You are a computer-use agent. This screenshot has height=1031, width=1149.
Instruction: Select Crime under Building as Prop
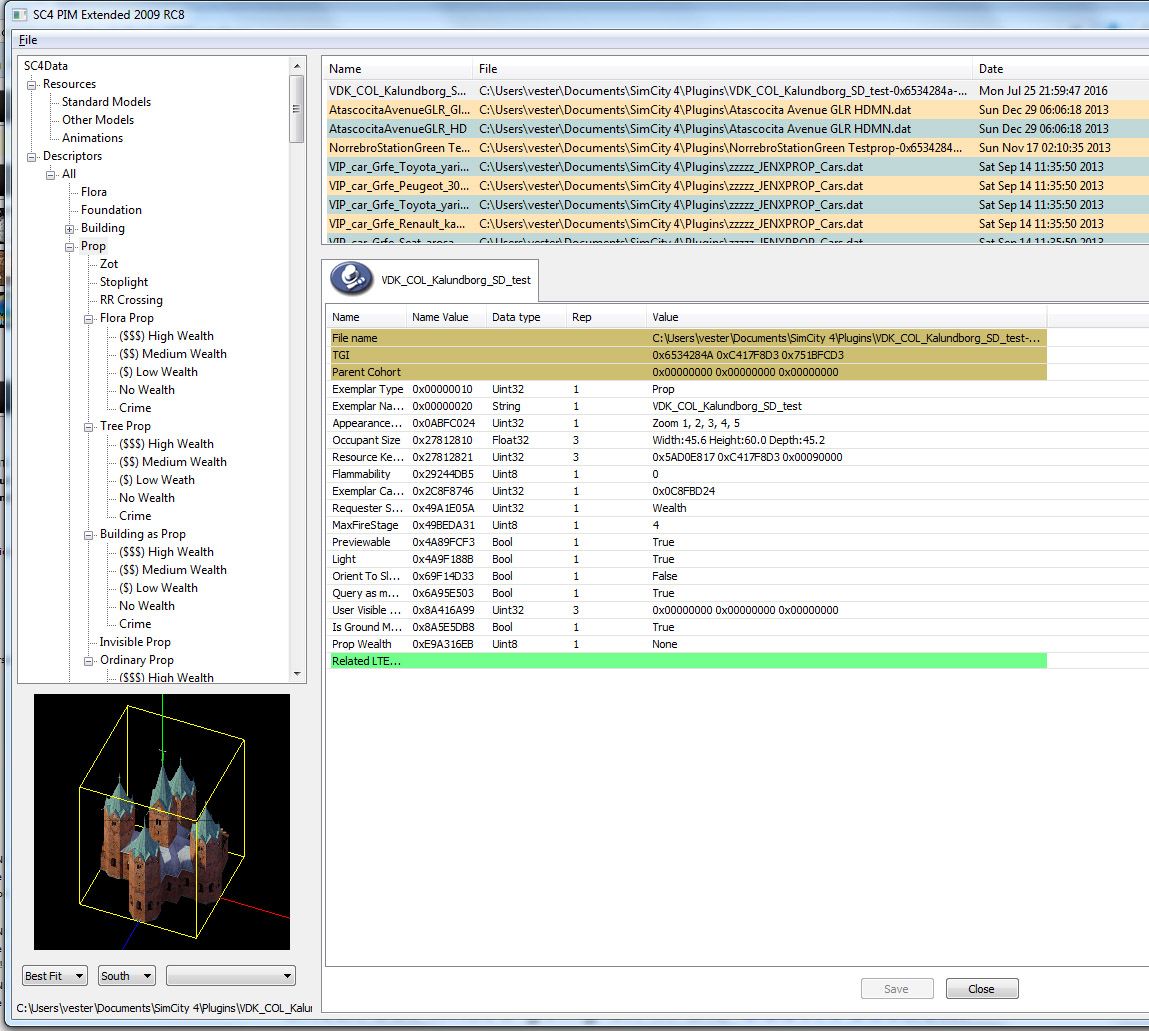tap(135, 624)
